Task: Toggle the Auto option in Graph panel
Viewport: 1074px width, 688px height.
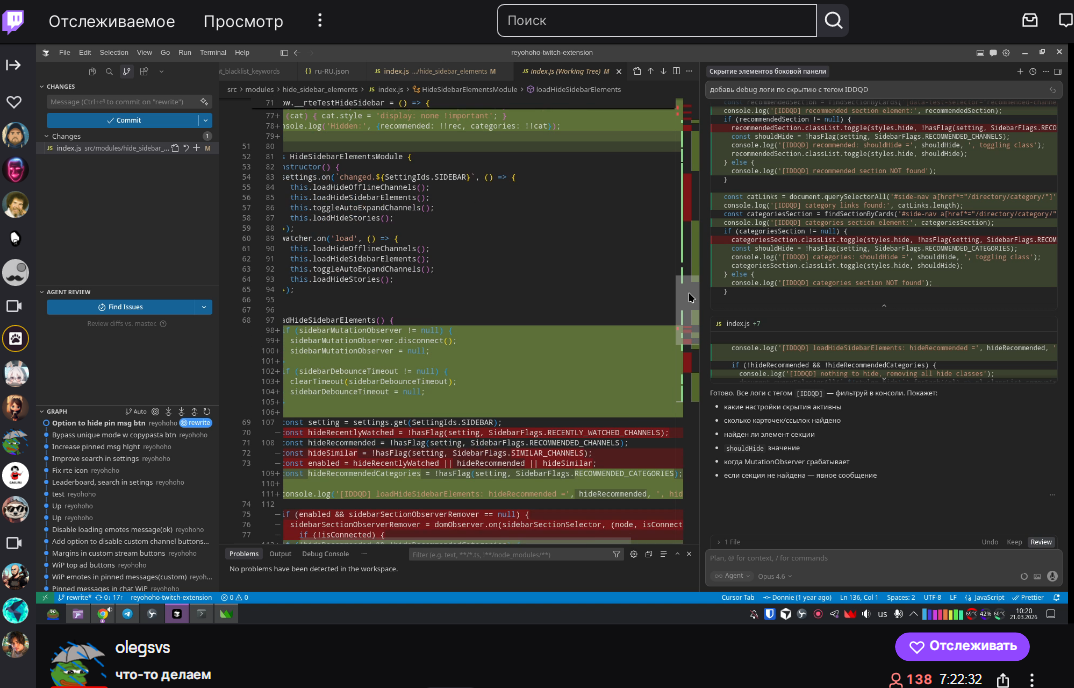Action: 136,411
